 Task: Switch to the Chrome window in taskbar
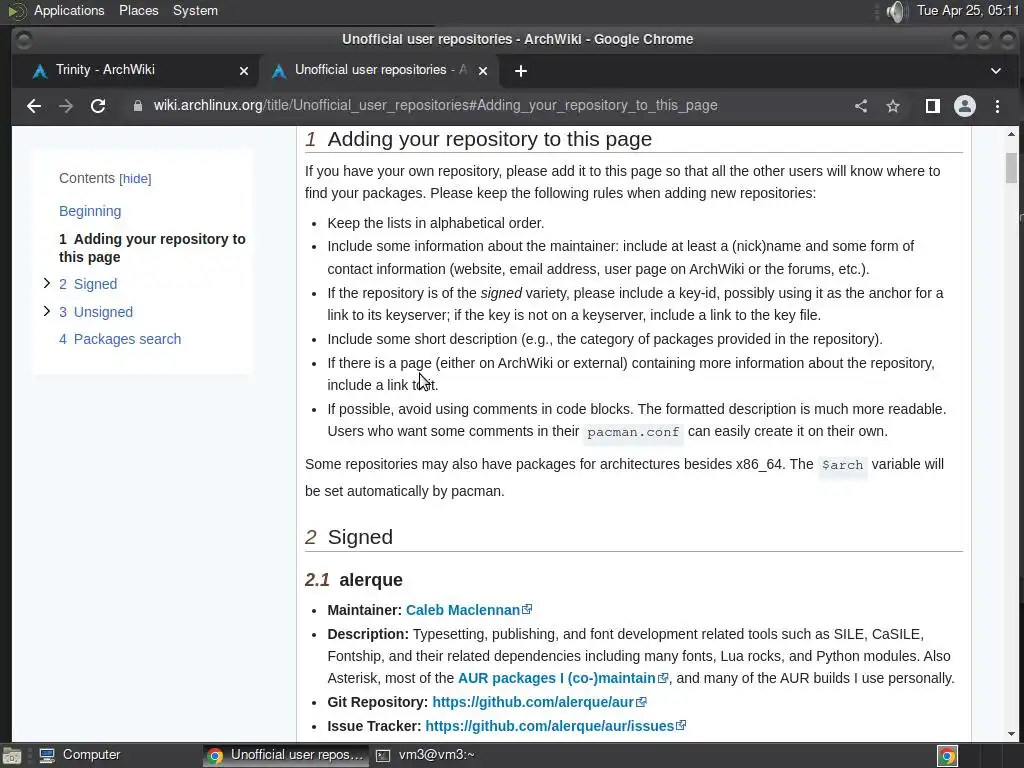coord(285,755)
